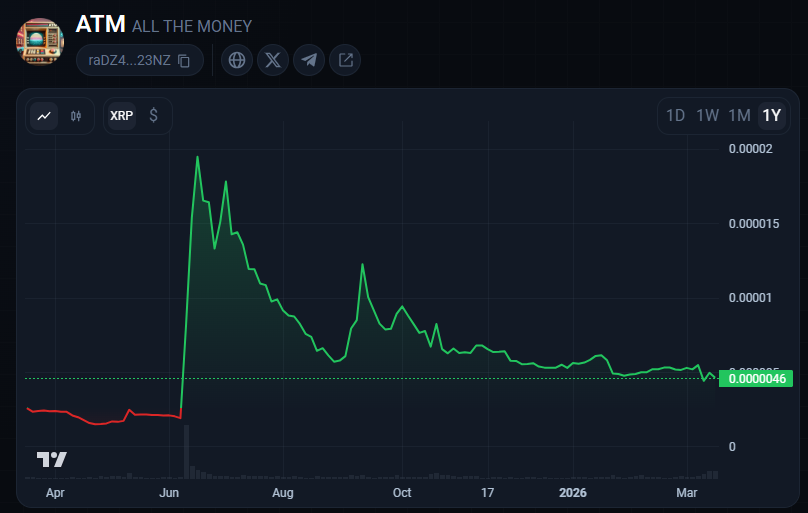Open the X (Twitter) profile link
Image resolution: width=808 pixels, height=513 pixels.
(273, 60)
